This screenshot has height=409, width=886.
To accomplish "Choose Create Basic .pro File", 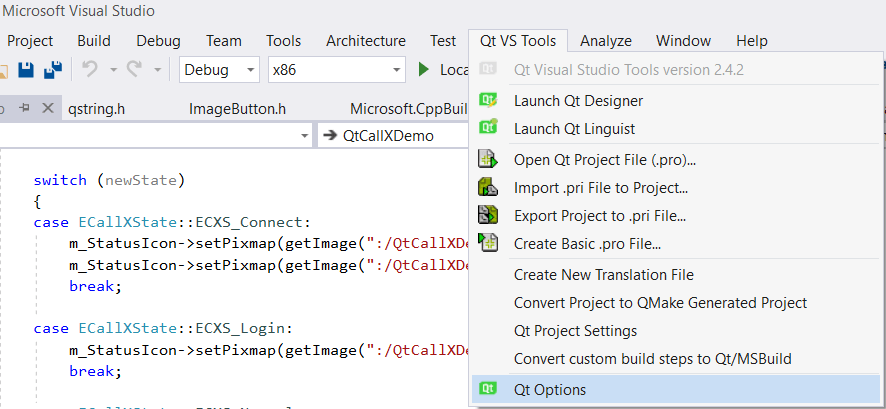I will pos(676,244).
